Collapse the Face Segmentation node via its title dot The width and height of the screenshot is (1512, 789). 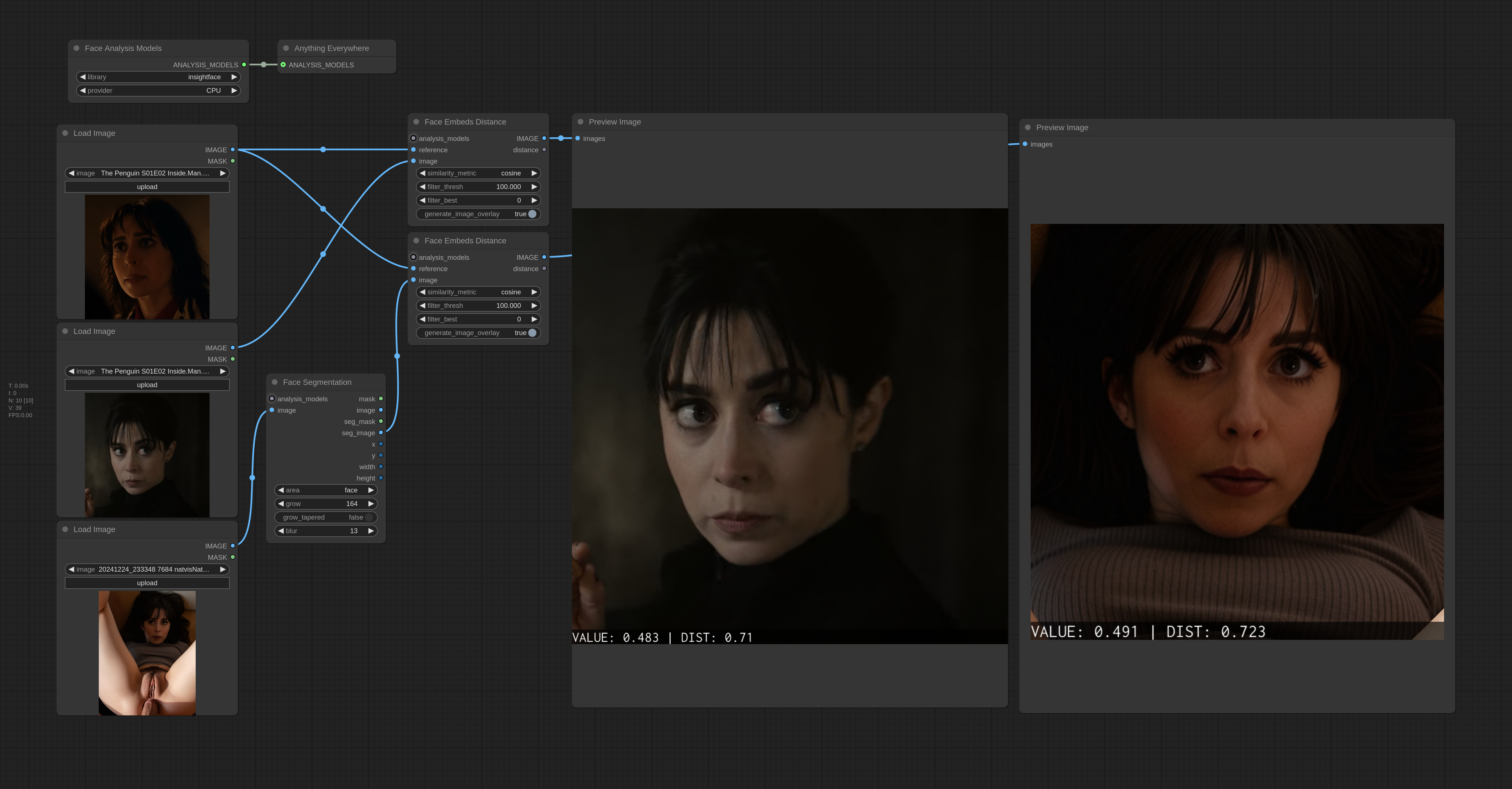[x=275, y=382]
